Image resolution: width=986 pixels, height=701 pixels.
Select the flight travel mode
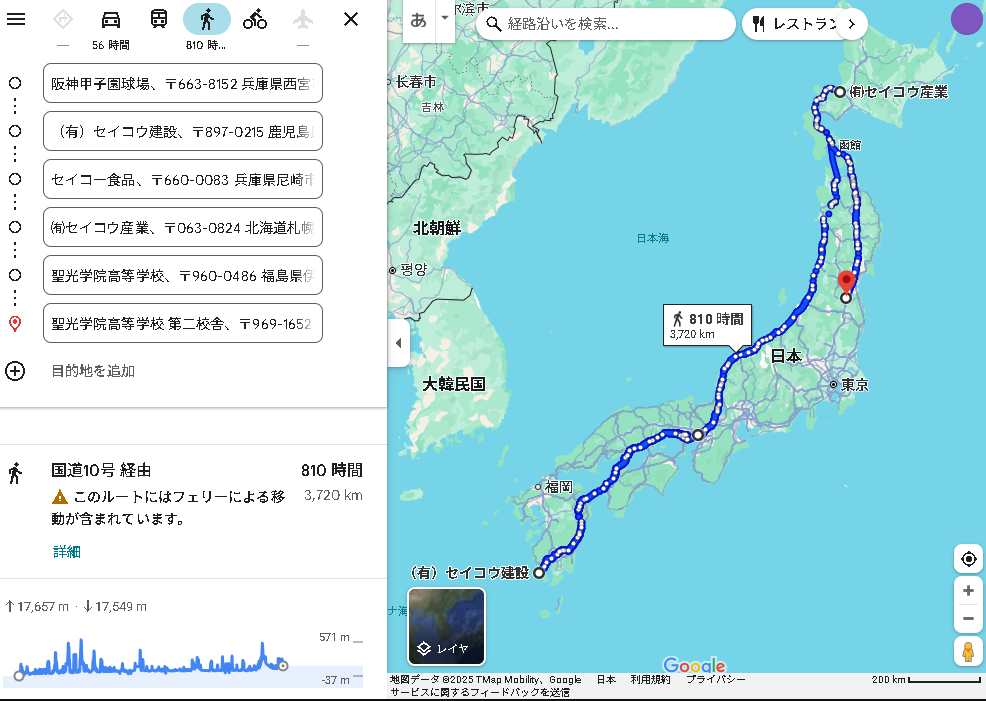[303, 19]
